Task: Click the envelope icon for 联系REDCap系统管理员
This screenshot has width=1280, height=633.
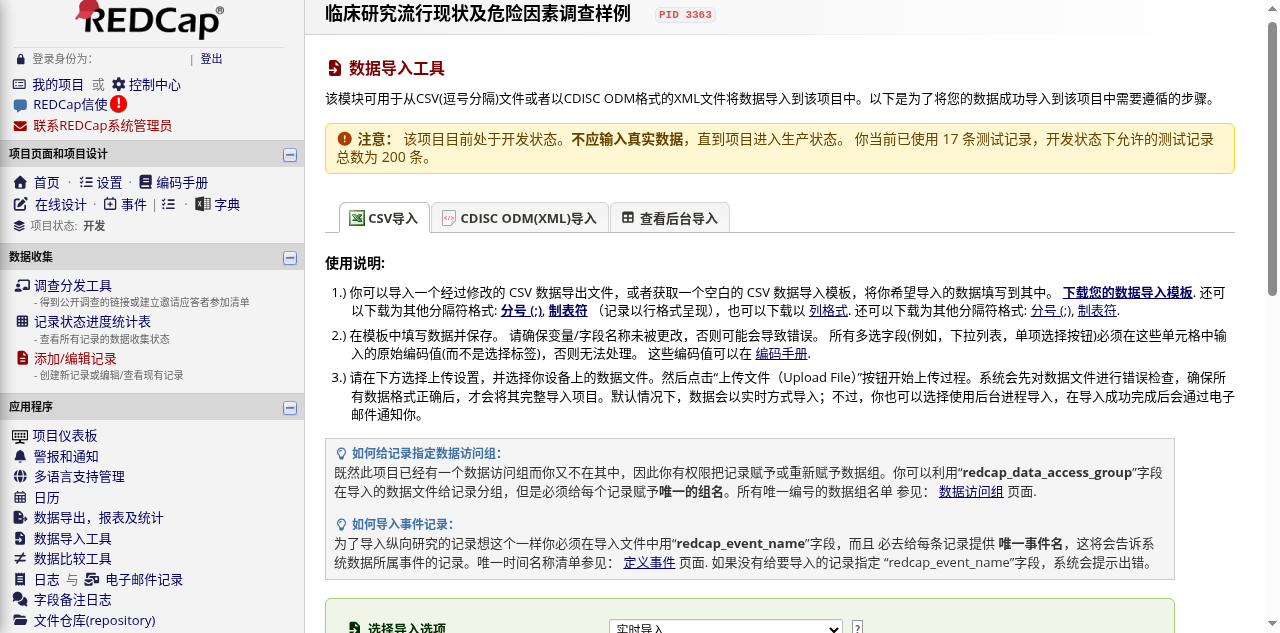Action: pyautogui.click(x=20, y=126)
